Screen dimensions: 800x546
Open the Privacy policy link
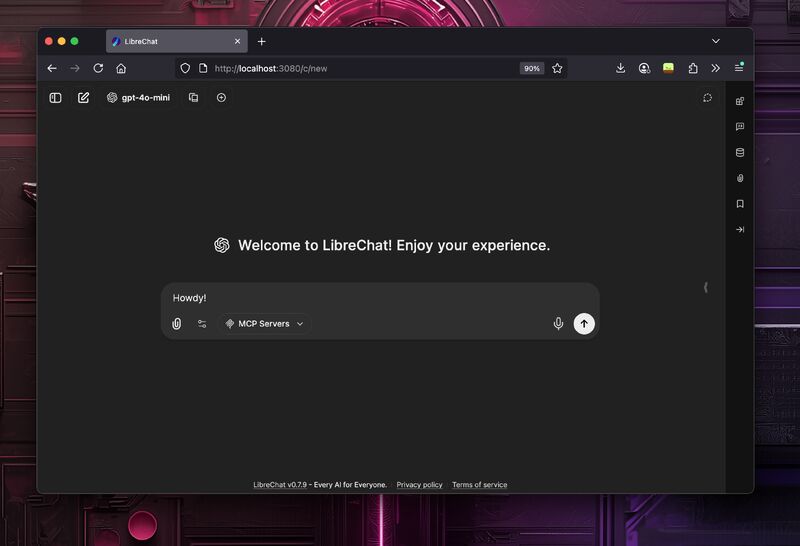pyautogui.click(x=419, y=485)
